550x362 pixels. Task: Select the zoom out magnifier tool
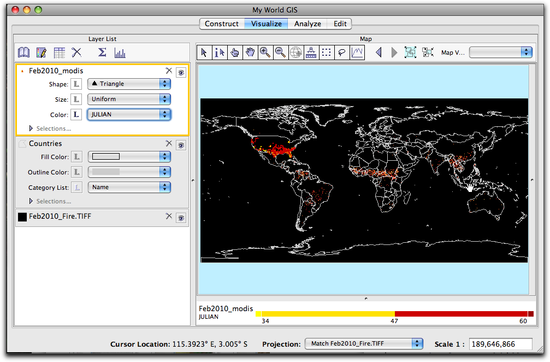tap(280, 53)
